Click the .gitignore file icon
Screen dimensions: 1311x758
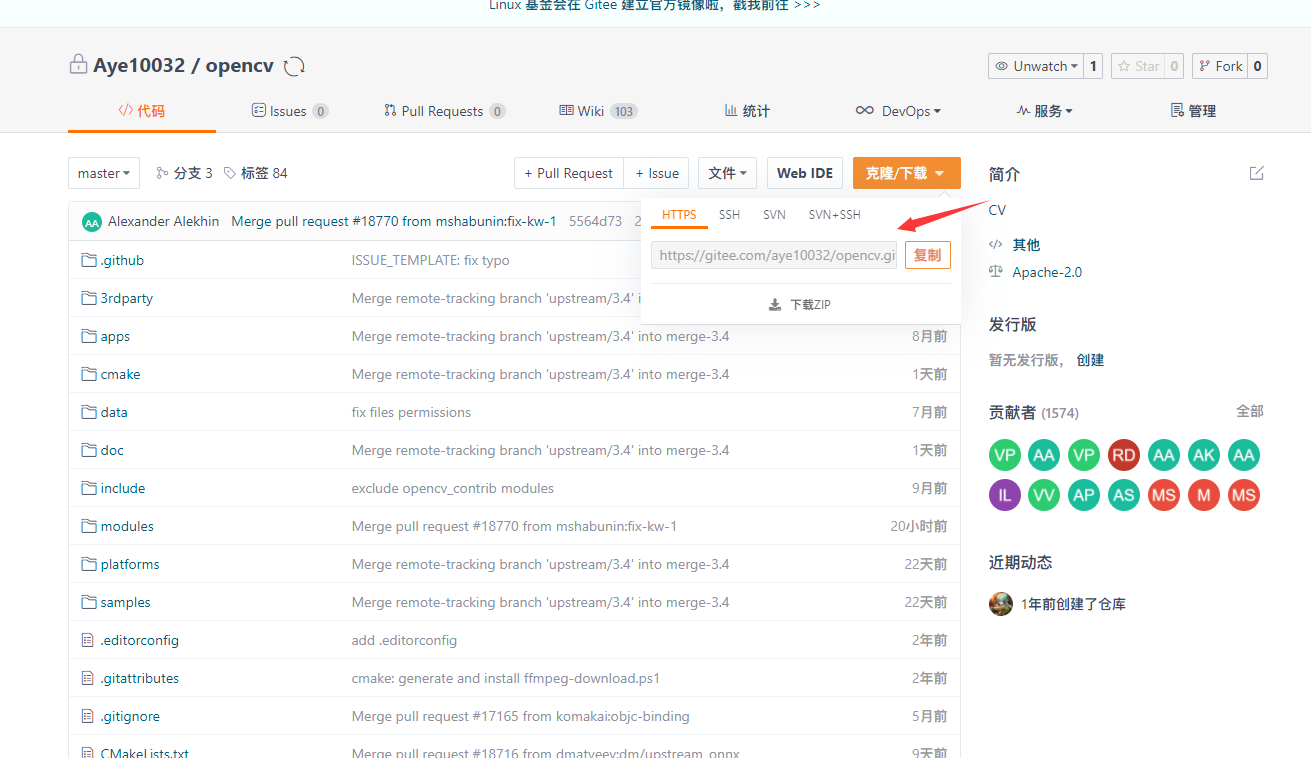click(x=88, y=716)
